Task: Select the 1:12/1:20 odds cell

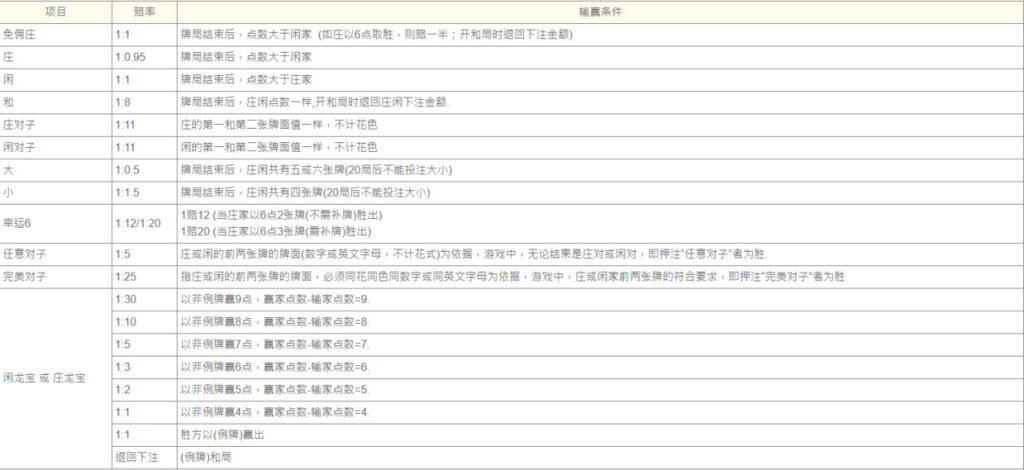Action: 138,223
